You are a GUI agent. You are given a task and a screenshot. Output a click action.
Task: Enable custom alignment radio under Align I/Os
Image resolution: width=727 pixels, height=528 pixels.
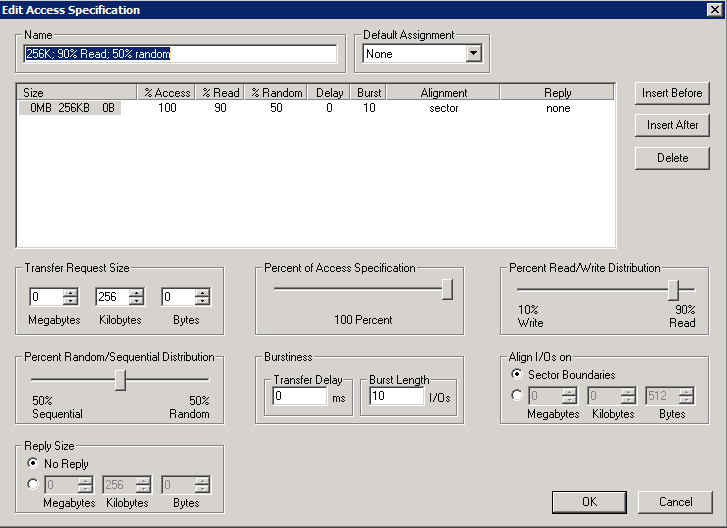click(x=517, y=396)
